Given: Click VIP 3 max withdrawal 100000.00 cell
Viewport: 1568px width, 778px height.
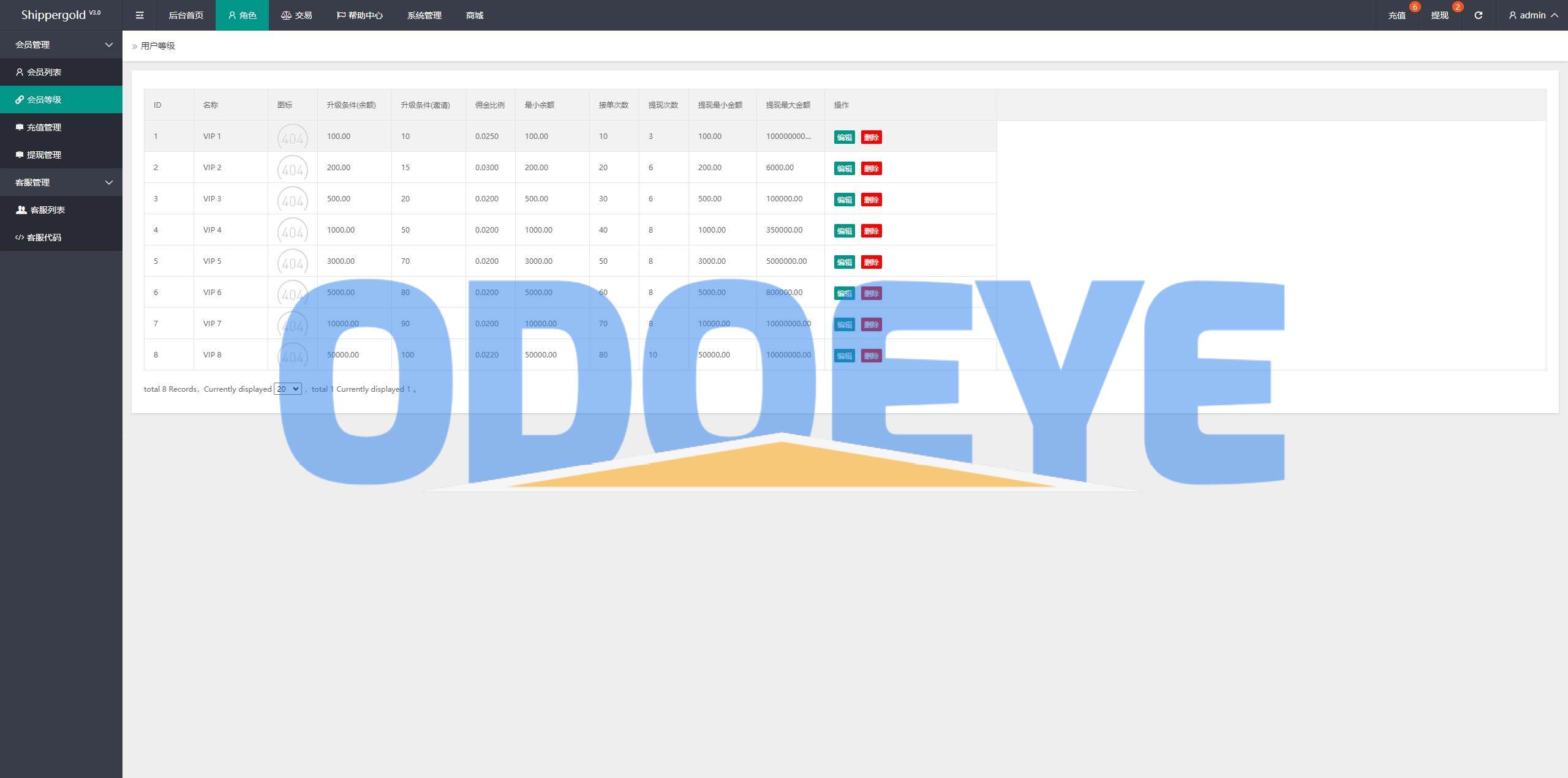Looking at the screenshot, I should 791,198.
